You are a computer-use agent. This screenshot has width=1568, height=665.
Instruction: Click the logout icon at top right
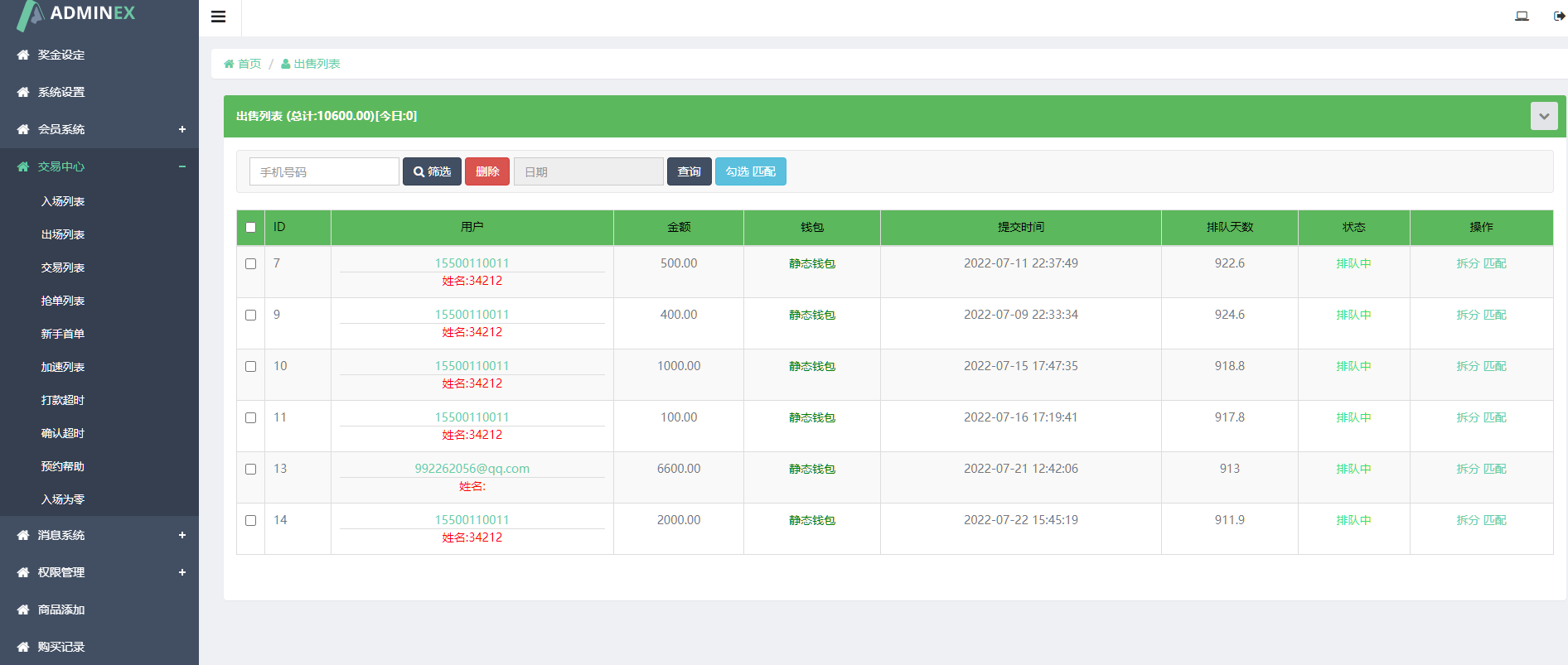[x=1559, y=16]
